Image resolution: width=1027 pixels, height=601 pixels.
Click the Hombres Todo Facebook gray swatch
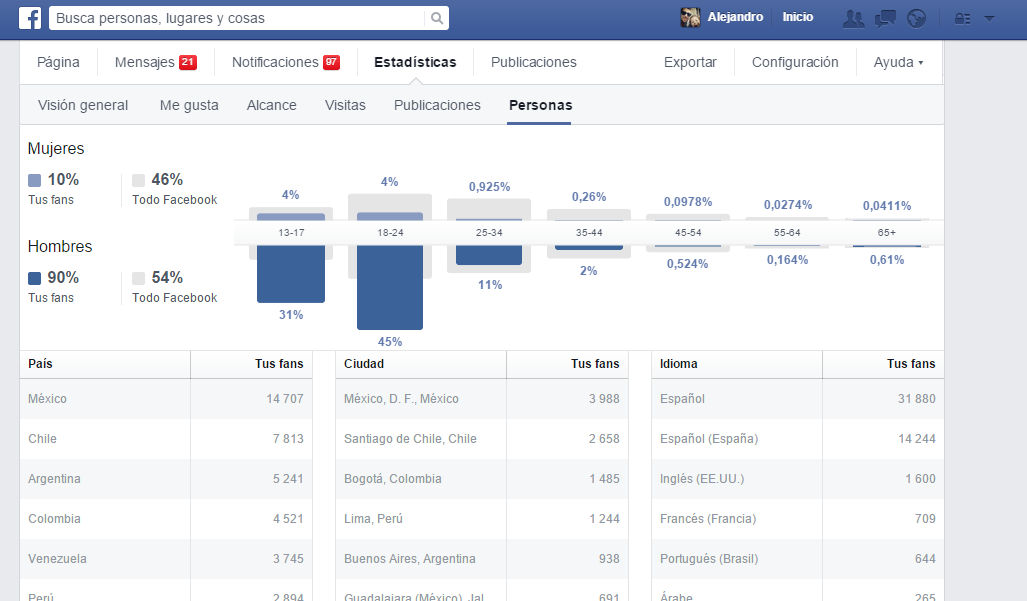[138, 278]
